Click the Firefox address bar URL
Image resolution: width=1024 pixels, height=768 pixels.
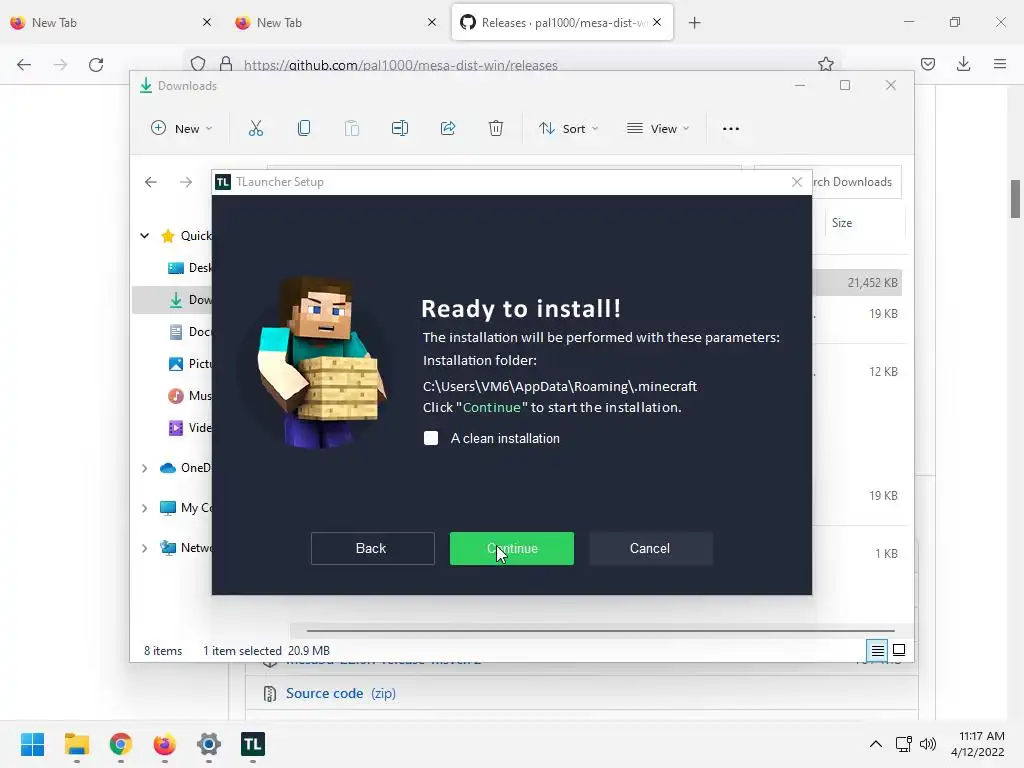click(400, 65)
